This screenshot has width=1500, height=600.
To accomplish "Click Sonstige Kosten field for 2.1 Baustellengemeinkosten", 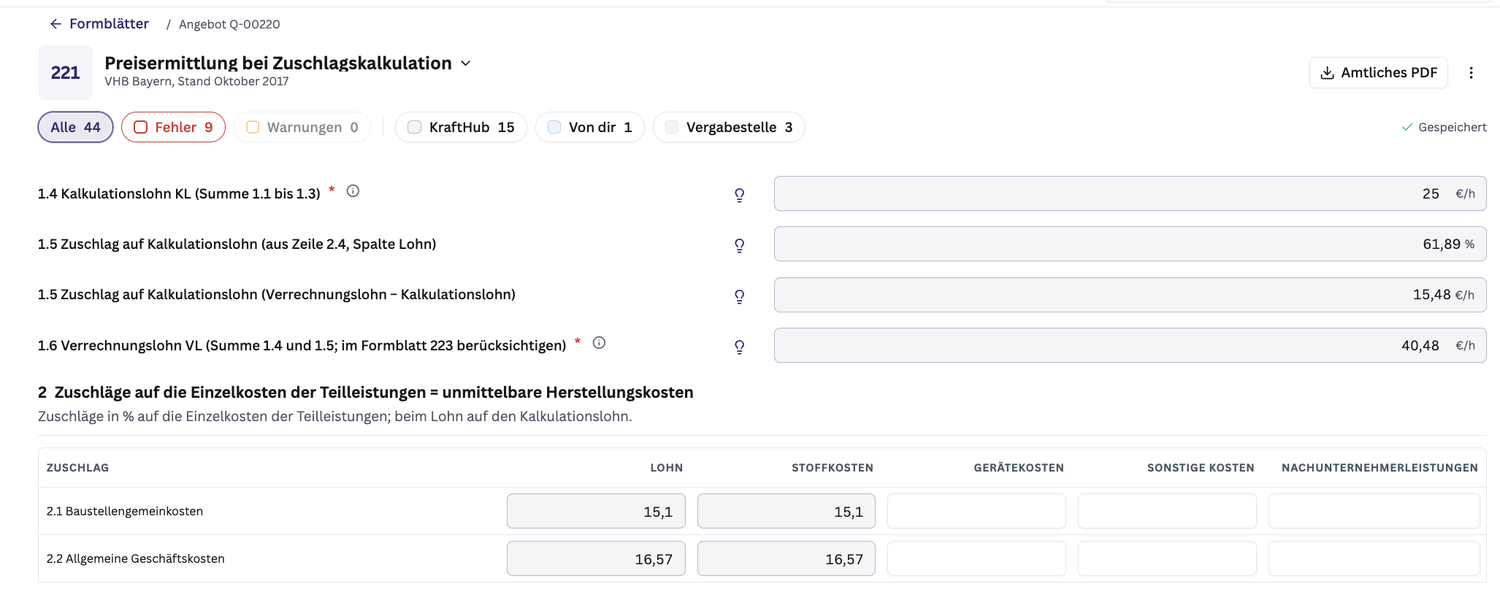I will point(1167,511).
